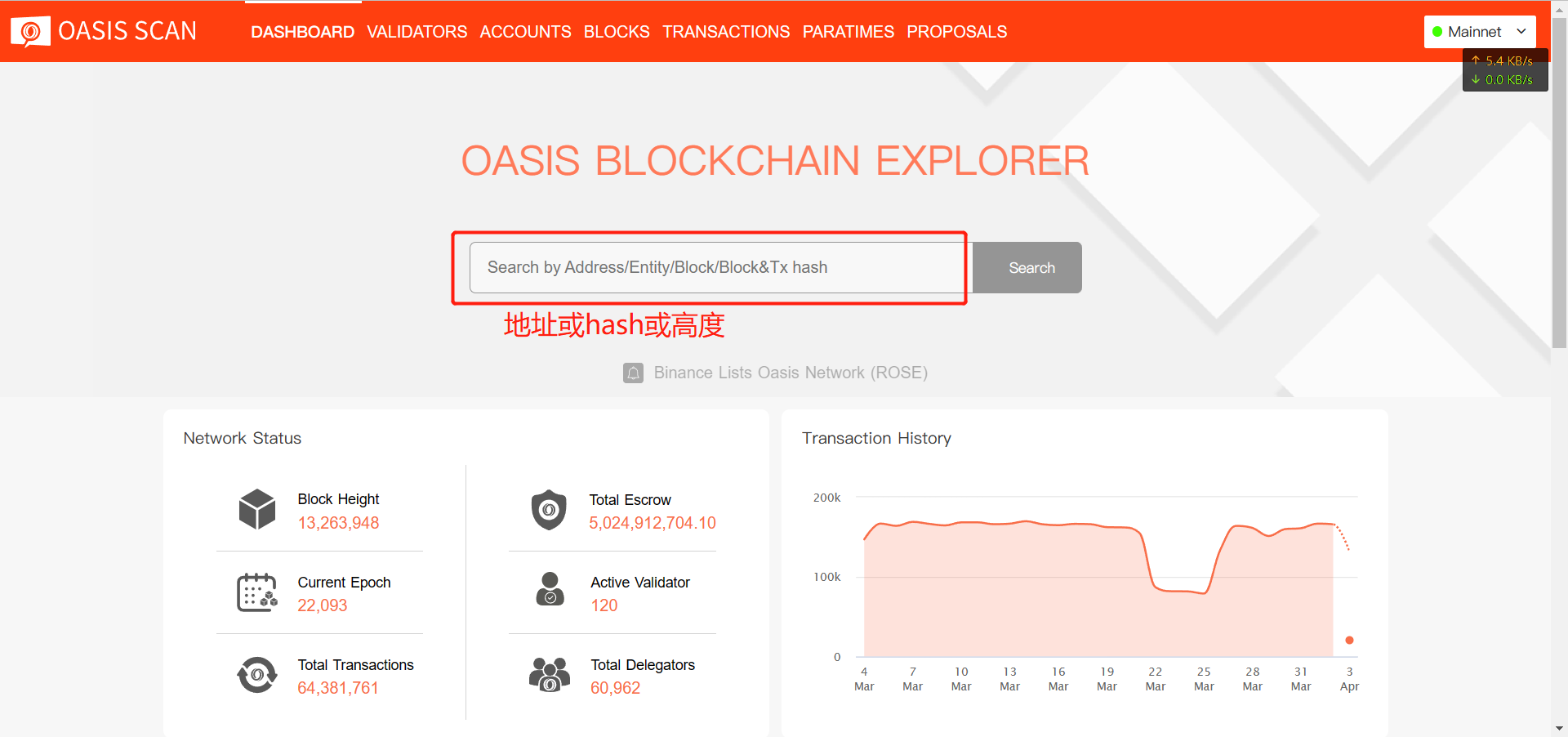The height and width of the screenshot is (737, 1568).
Task: Click the Block Height cube icon
Action: [x=256, y=509]
